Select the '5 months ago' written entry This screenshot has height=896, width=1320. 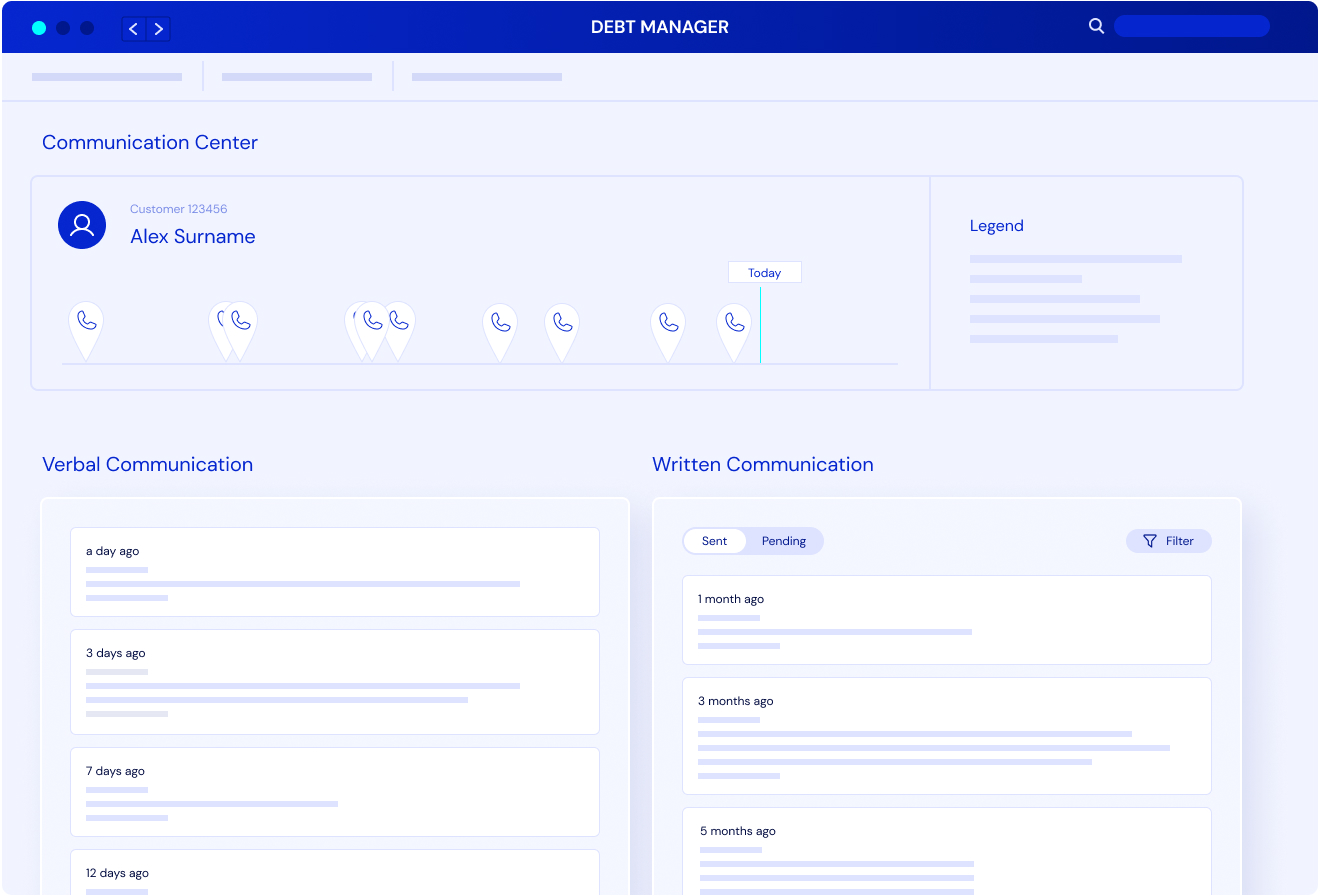tap(946, 850)
